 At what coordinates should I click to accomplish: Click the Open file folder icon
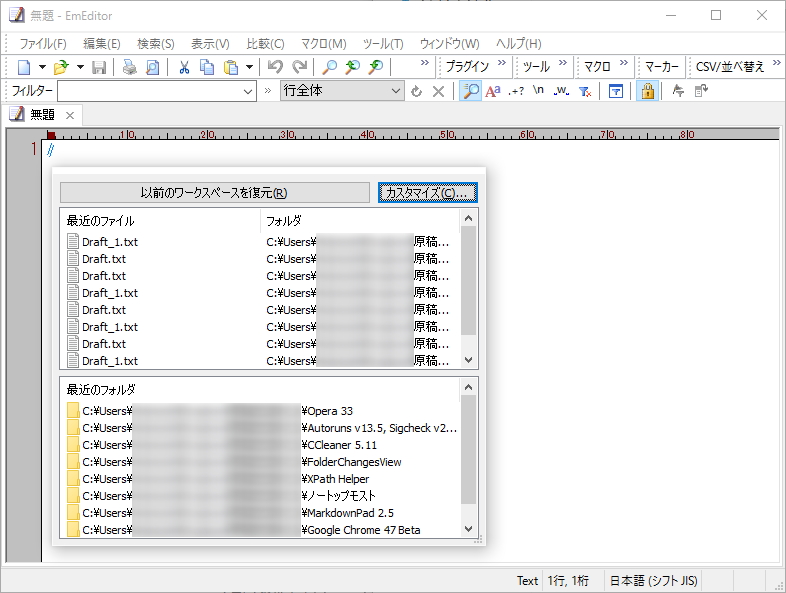(61, 67)
